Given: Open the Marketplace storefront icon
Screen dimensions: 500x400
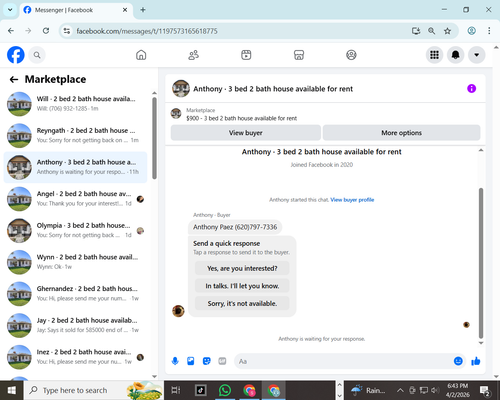Looking at the screenshot, I should click(299, 55).
